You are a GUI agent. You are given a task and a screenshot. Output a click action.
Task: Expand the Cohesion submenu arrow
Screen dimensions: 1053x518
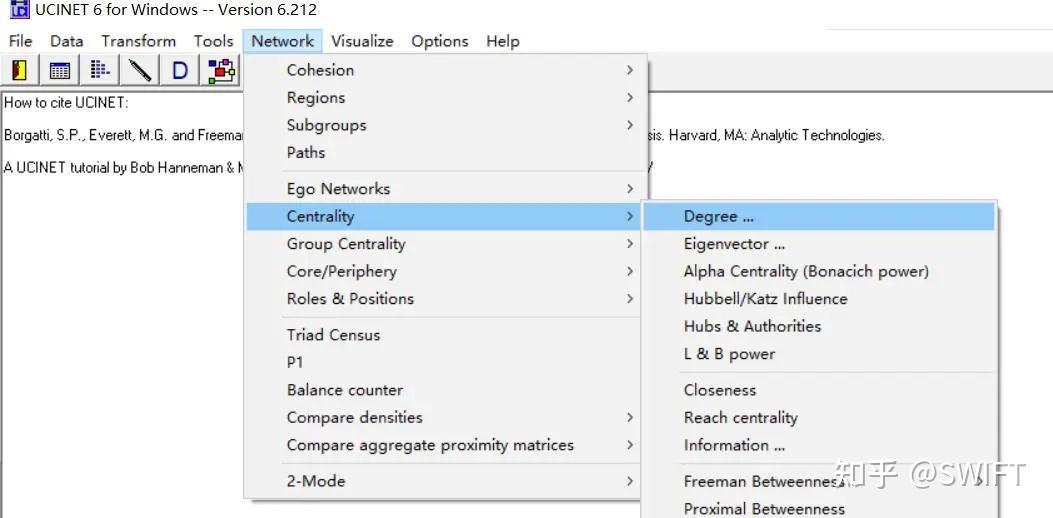click(x=630, y=70)
